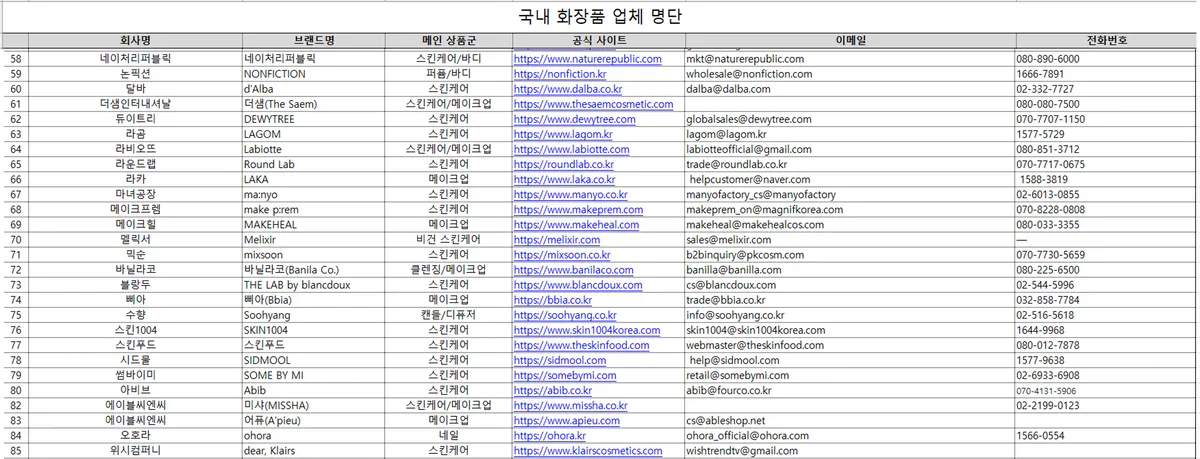Select the phone cell 1644-9968
Viewport: 1200px width, 459px height.
[x=1105, y=330]
